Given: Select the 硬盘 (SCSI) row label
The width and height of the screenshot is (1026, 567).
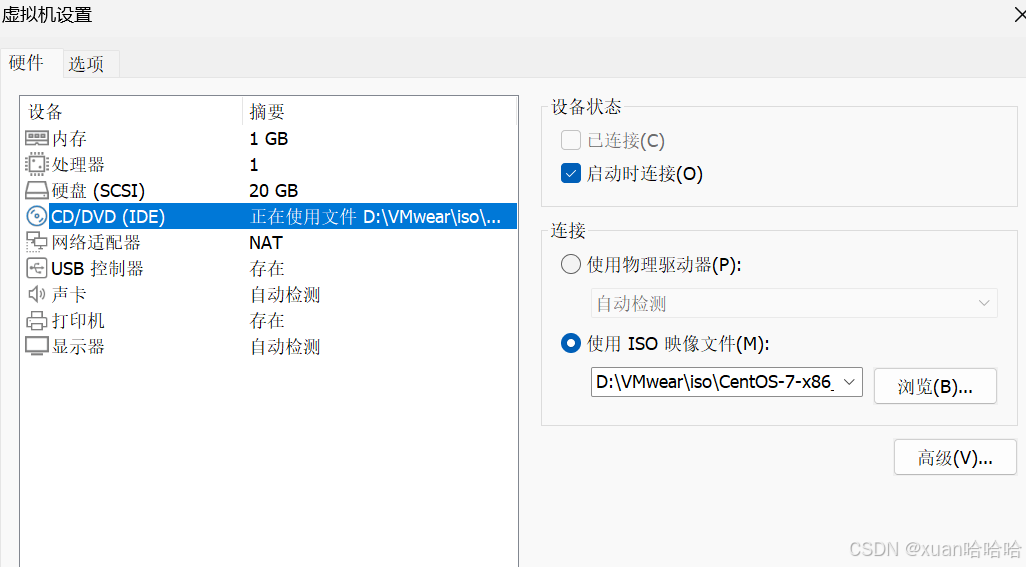Looking at the screenshot, I should click(x=98, y=191).
